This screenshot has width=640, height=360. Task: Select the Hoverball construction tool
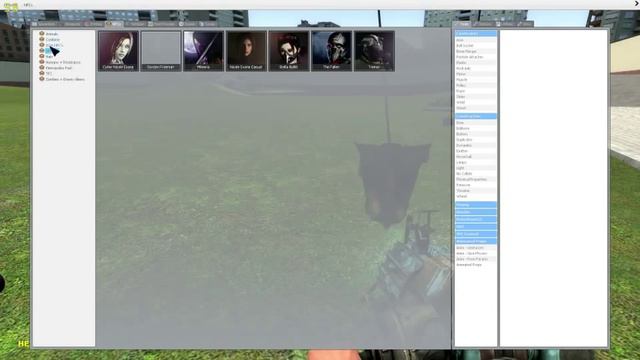pyautogui.click(x=476, y=157)
